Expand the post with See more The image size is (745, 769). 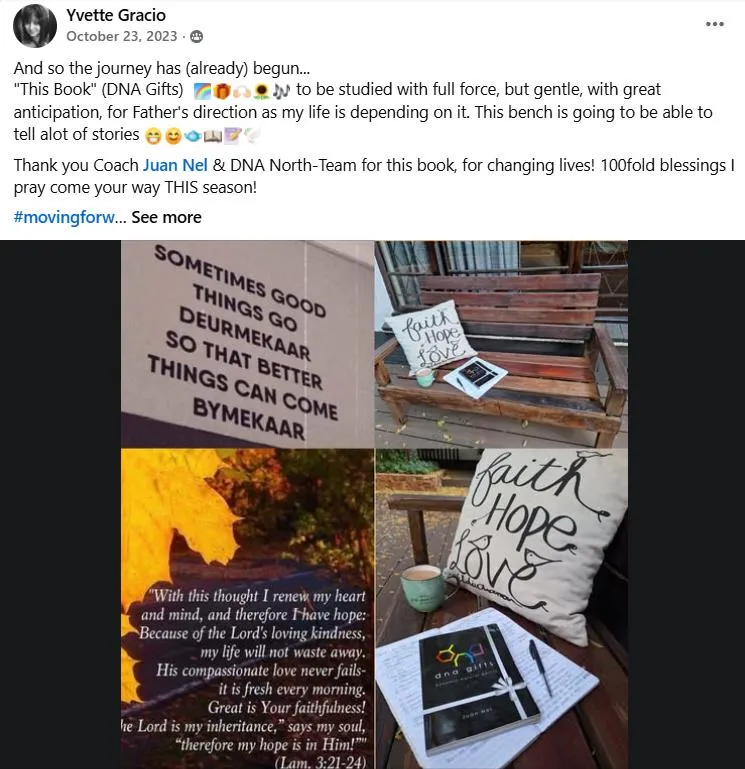(166, 217)
